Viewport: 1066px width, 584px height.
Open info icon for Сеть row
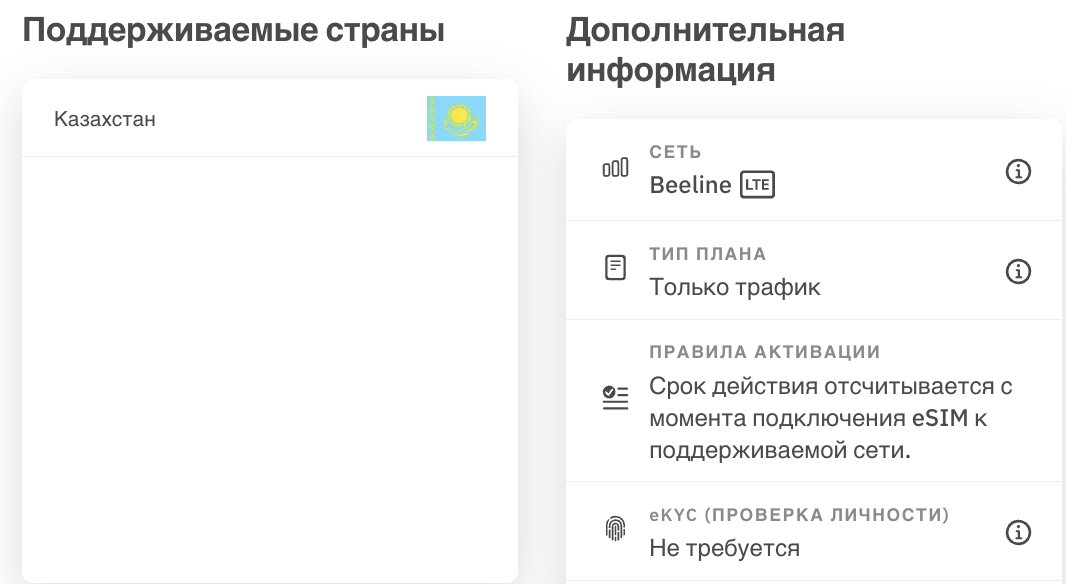[x=1018, y=171]
